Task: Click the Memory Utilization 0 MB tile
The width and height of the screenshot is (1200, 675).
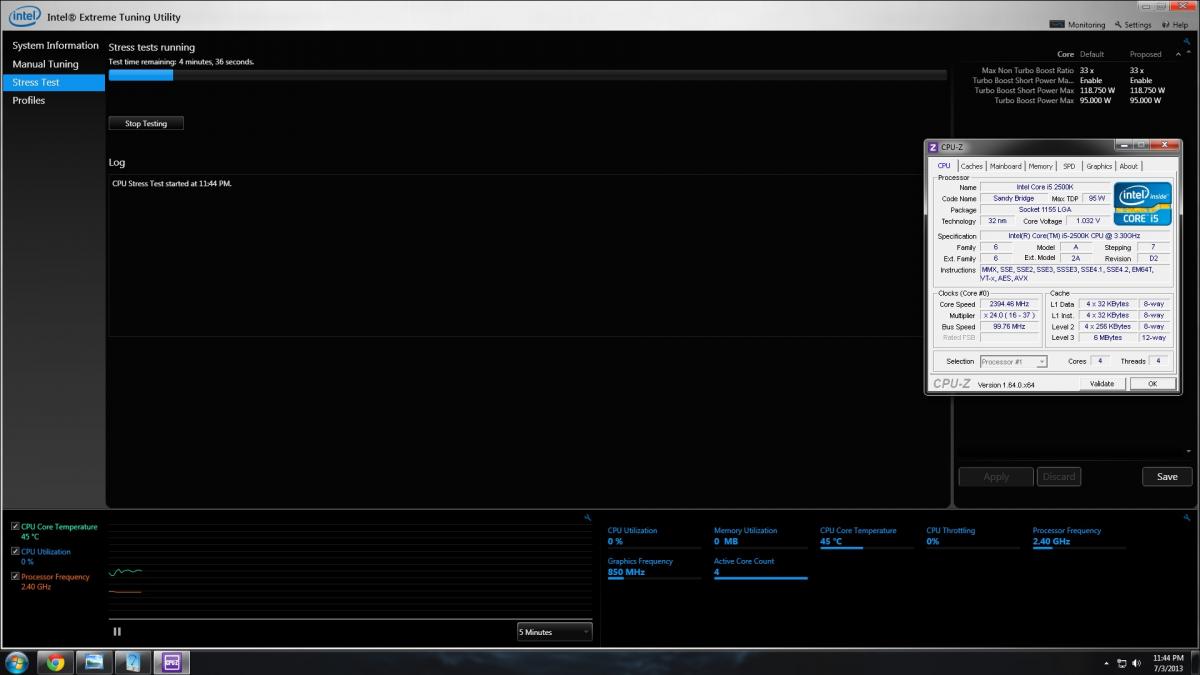Action: click(x=760, y=537)
